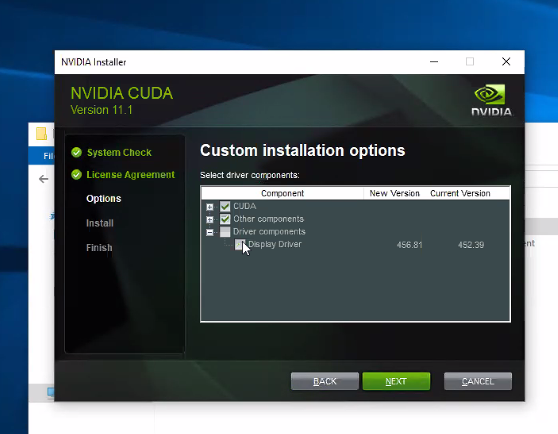
Task: Click System Check green checkmark icon
Action: 77,152
